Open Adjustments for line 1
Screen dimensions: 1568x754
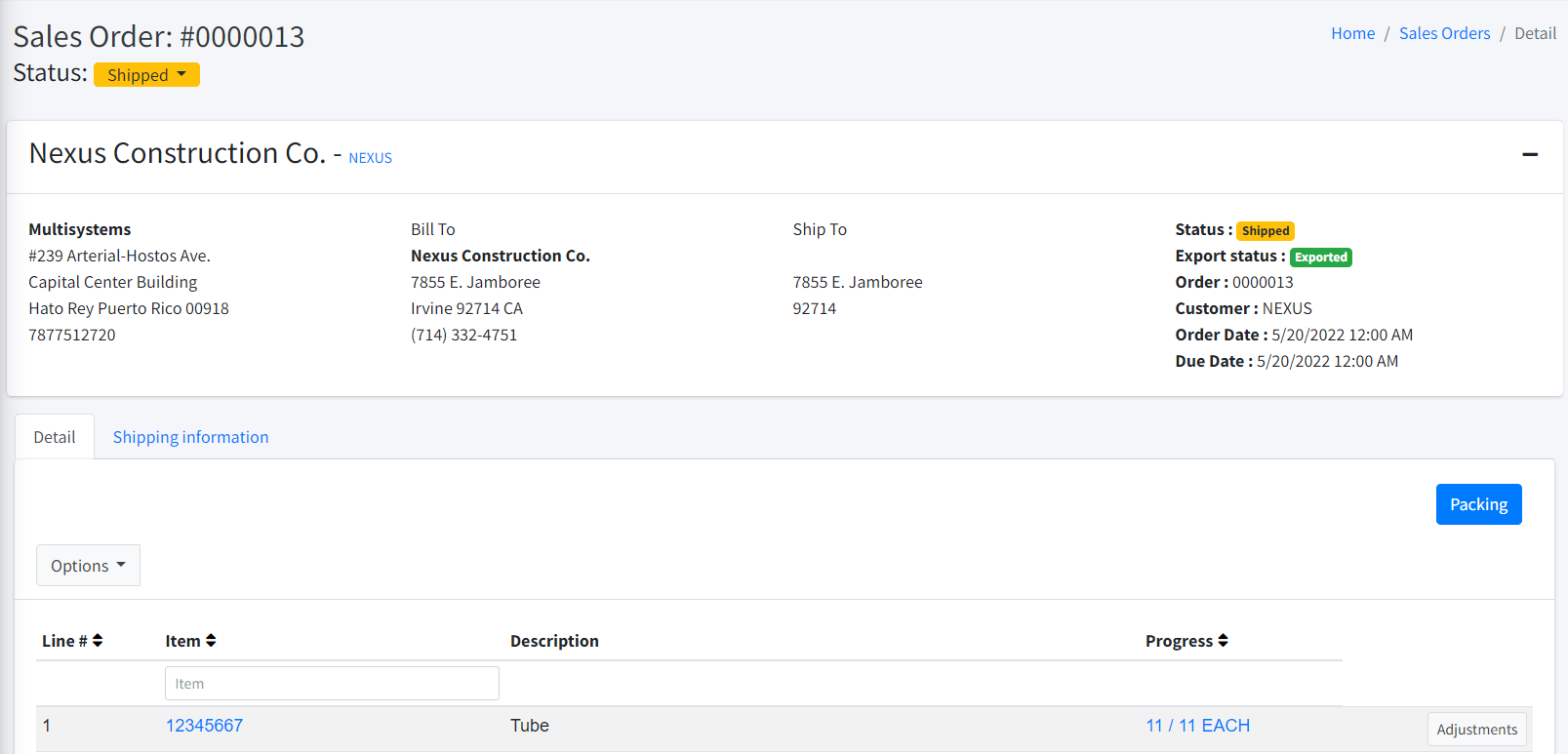[1476, 730]
